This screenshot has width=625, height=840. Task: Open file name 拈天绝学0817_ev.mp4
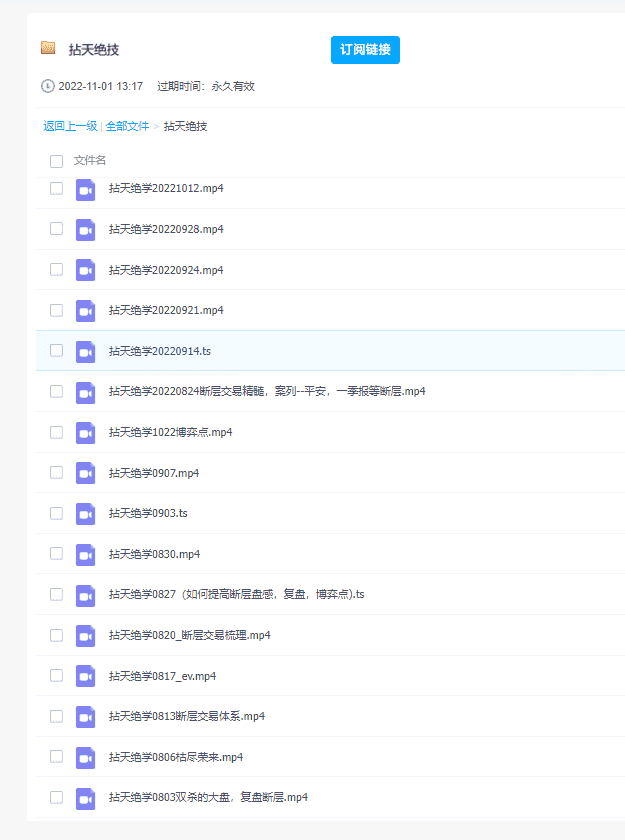[x=162, y=676]
